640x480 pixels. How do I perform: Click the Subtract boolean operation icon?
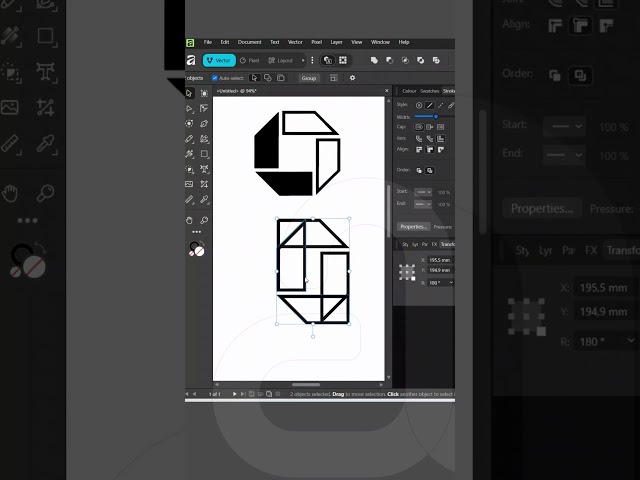(x=389, y=60)
